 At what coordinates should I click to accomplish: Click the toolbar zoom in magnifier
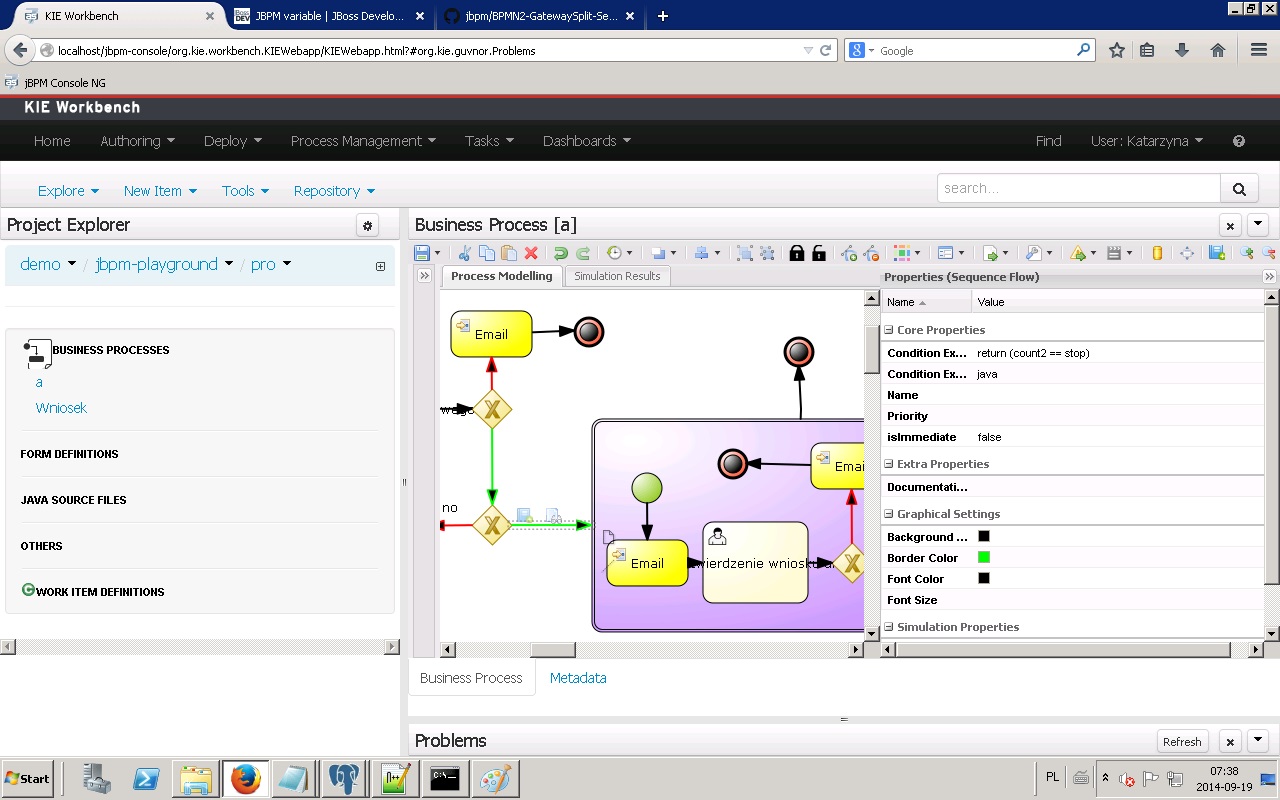pos(1246,253)
